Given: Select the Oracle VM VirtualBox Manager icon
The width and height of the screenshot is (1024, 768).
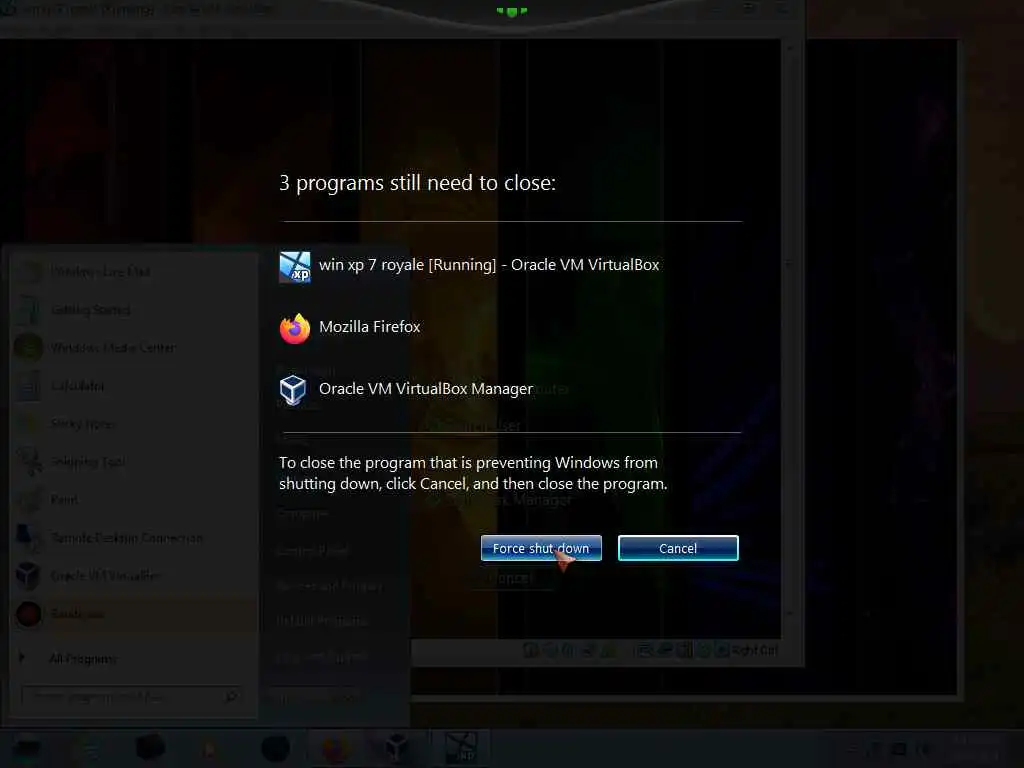Looking at the screenshot, I should click(x=293, y=390).
